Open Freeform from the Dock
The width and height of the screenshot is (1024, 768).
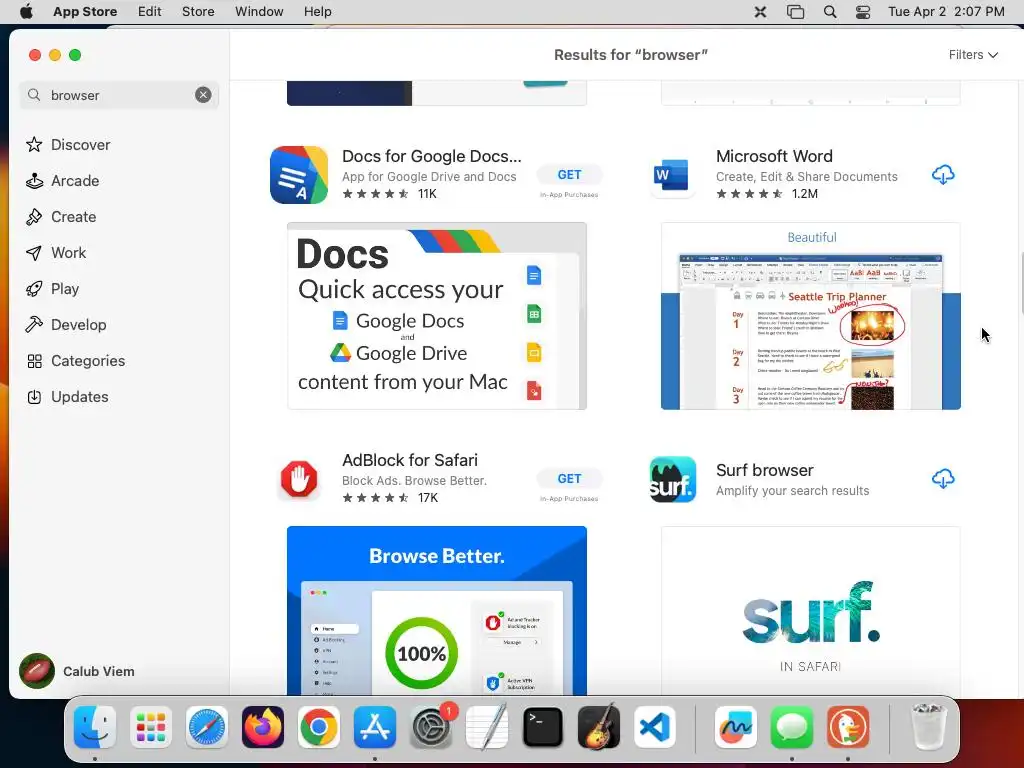tap(736, 727)
